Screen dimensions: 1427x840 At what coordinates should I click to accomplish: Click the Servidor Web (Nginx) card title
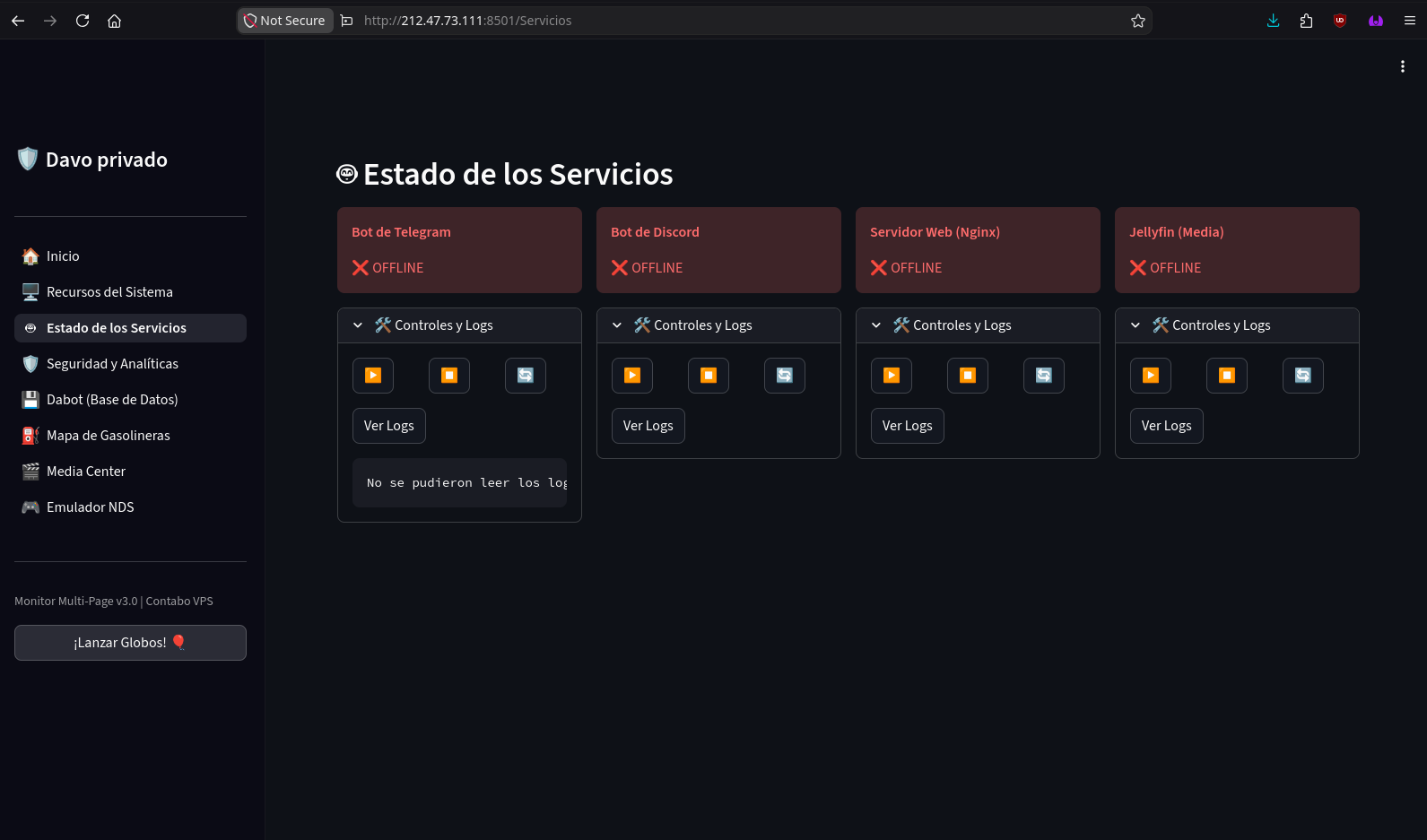coord(935,232)
